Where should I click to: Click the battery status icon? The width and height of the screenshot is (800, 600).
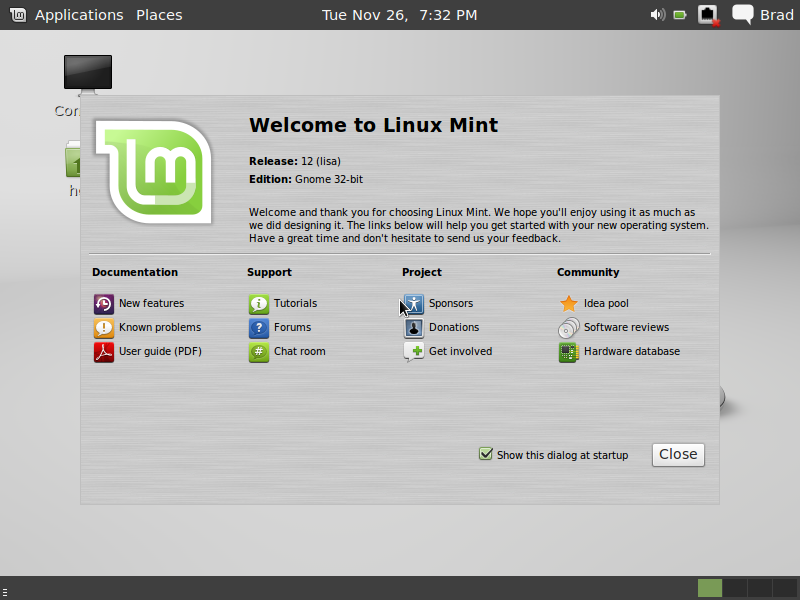680,15
